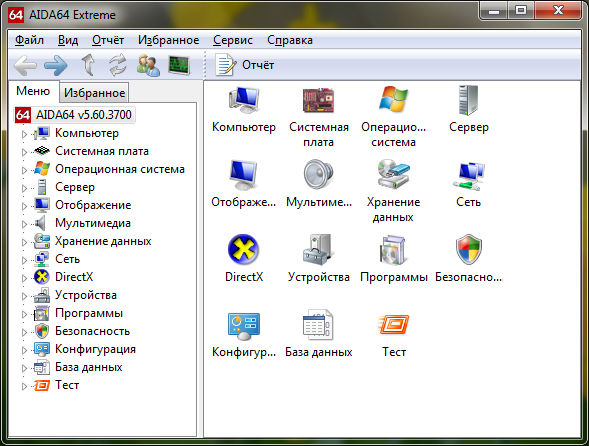589x446 pixels.
Task: Click the users icon in the toolbar
Action: coord(148,65)
